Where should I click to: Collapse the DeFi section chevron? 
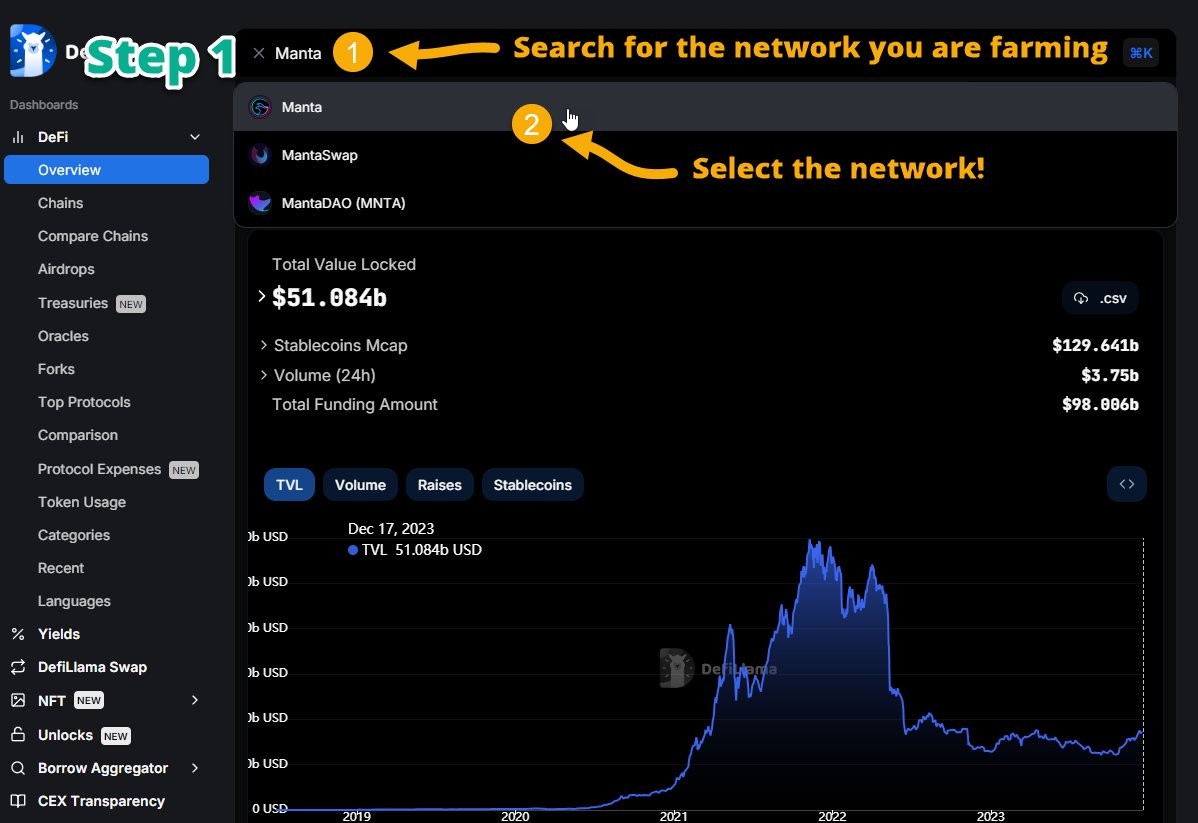[x=195, y=137]
